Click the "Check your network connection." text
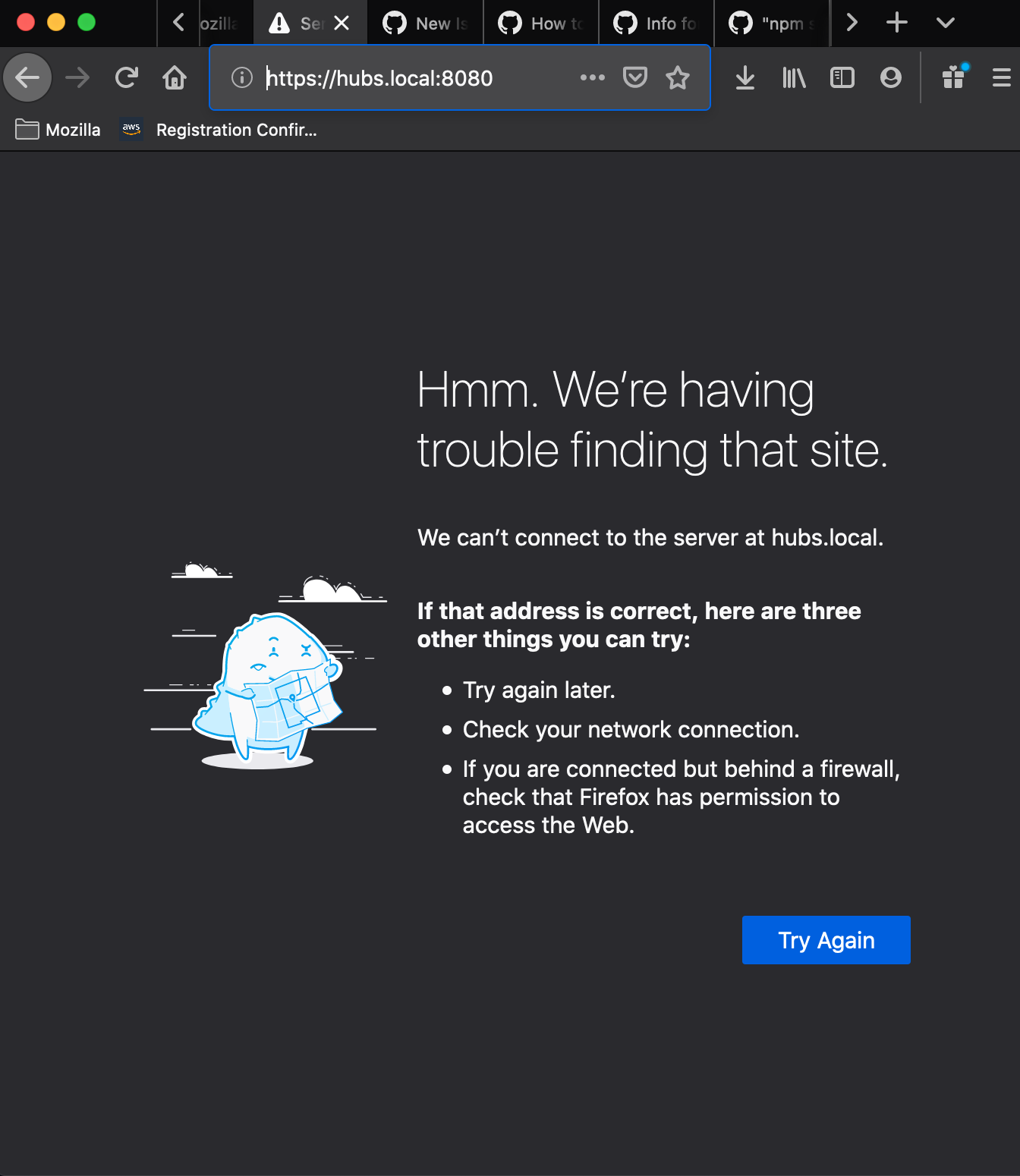The image size is (1020, 1176). point(631,730)
